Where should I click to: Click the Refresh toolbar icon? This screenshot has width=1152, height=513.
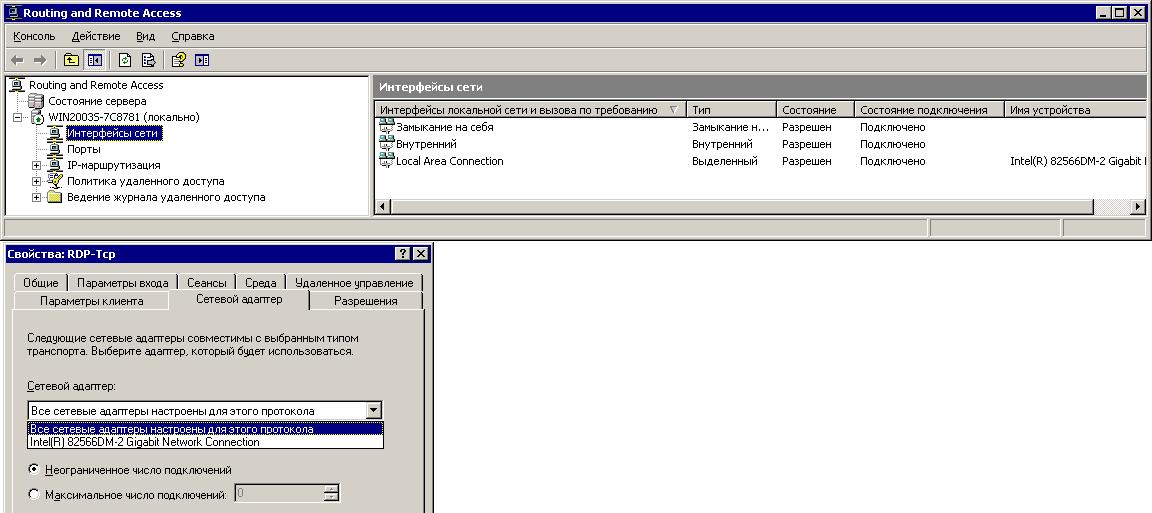pyautogui.click(x=125, y=60)
